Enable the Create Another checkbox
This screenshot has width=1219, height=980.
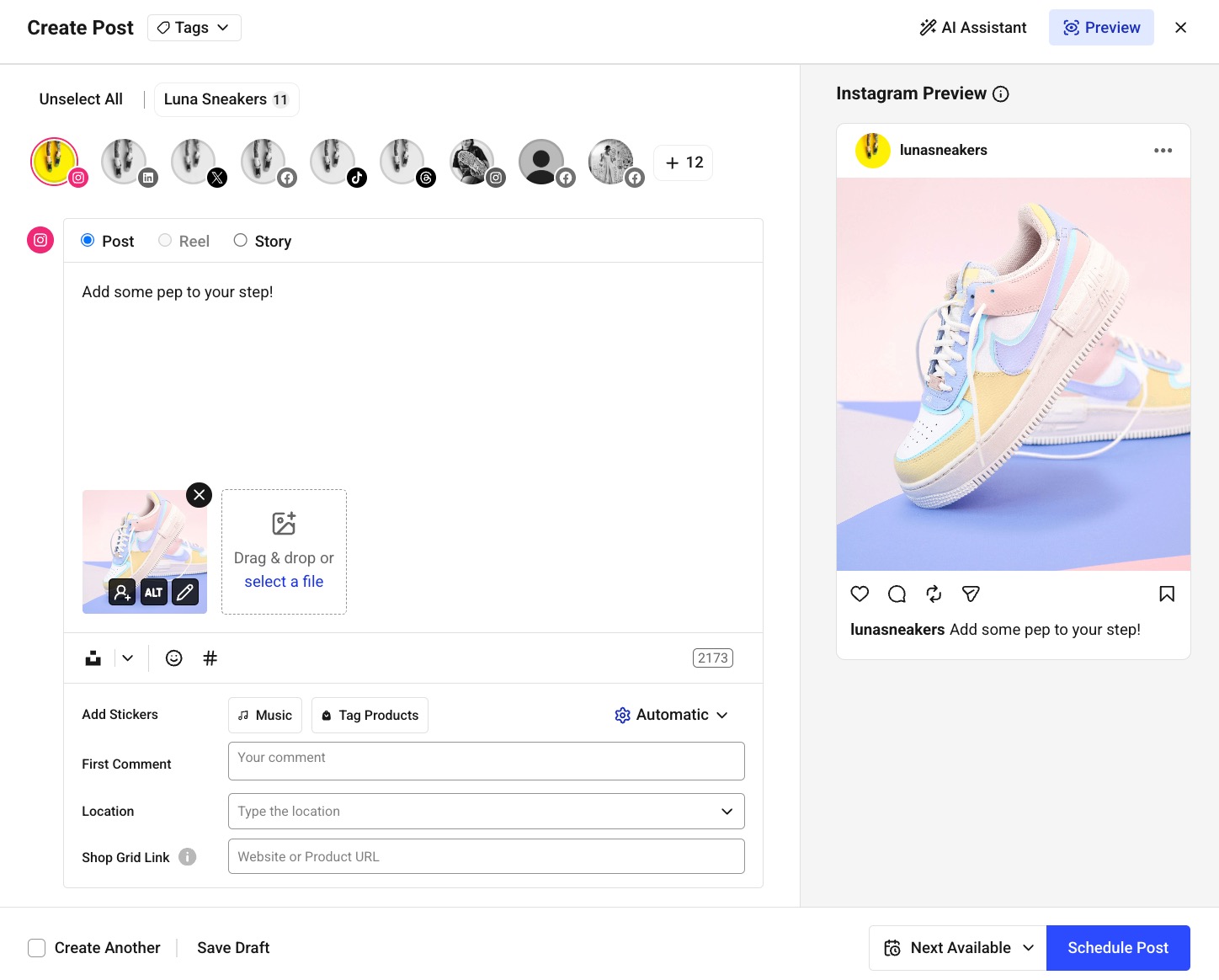[x=37, y=947]
